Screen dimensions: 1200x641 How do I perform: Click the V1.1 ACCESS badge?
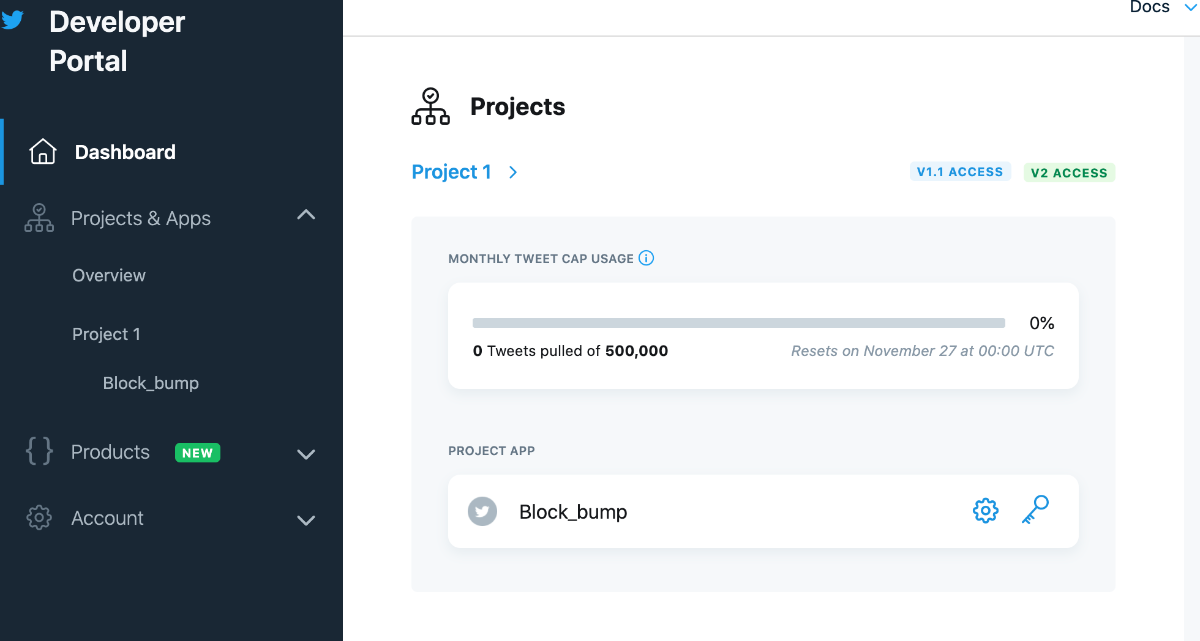point(960,172)
